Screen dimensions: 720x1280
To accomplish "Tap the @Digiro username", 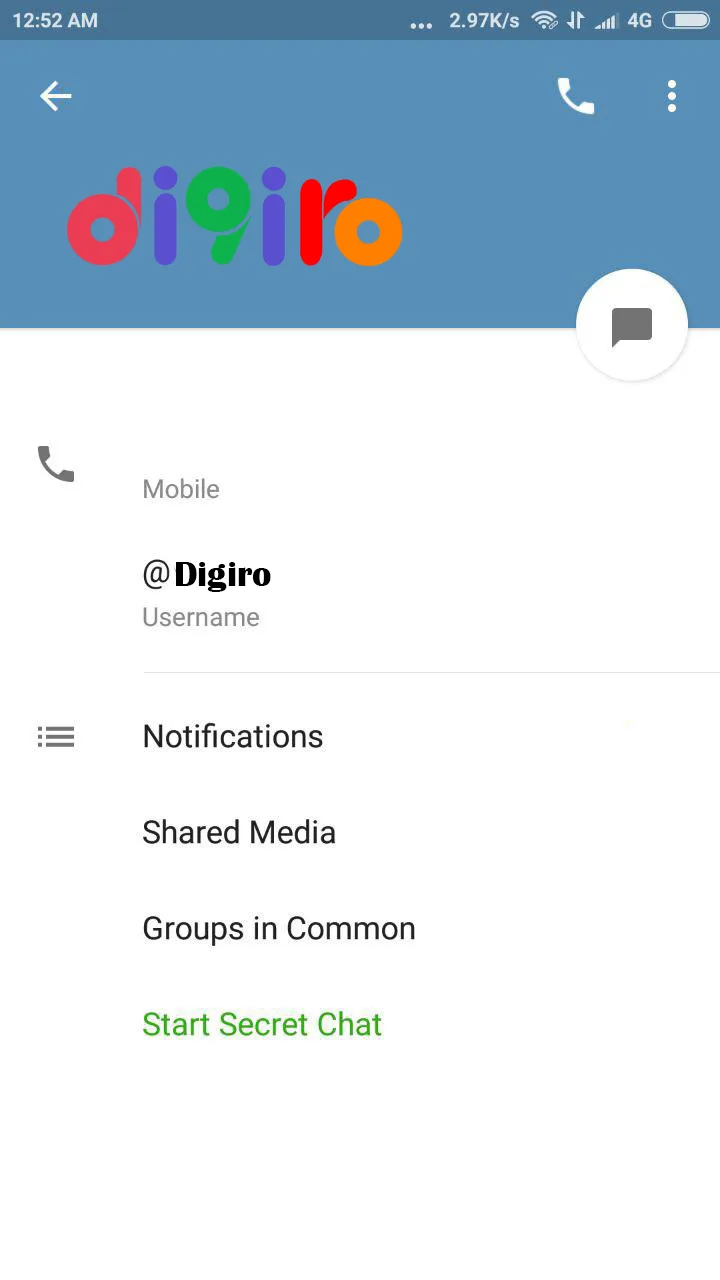I will [207, 574].
